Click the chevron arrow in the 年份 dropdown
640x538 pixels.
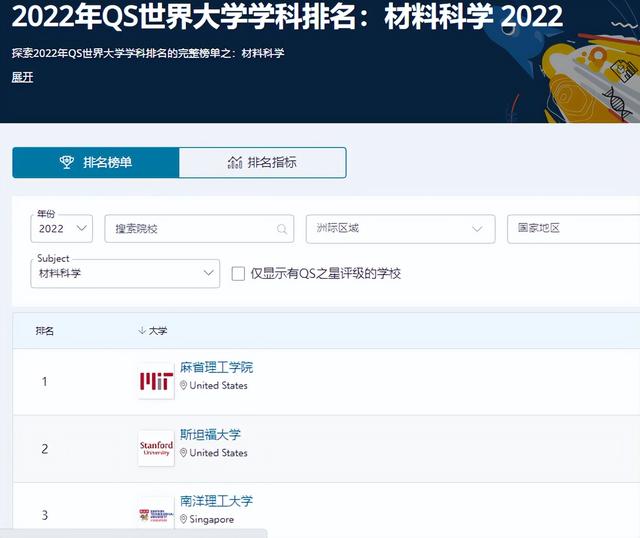point(82,228)
